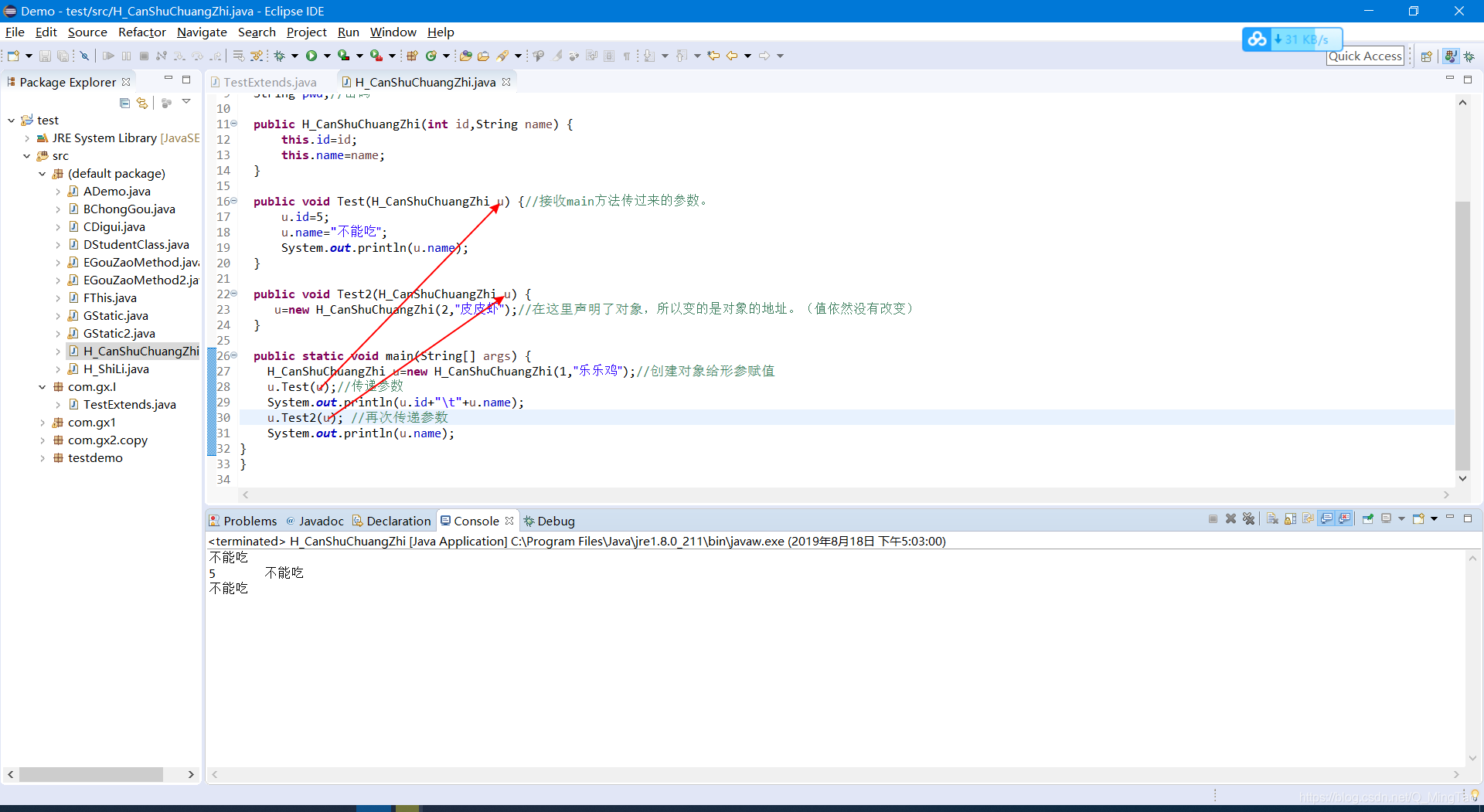The width and height of the screenshot is (1484, 812).
Task: Click Remove Launch gray X in Console
Action: pyautogui.click(x=1230, y=519)
